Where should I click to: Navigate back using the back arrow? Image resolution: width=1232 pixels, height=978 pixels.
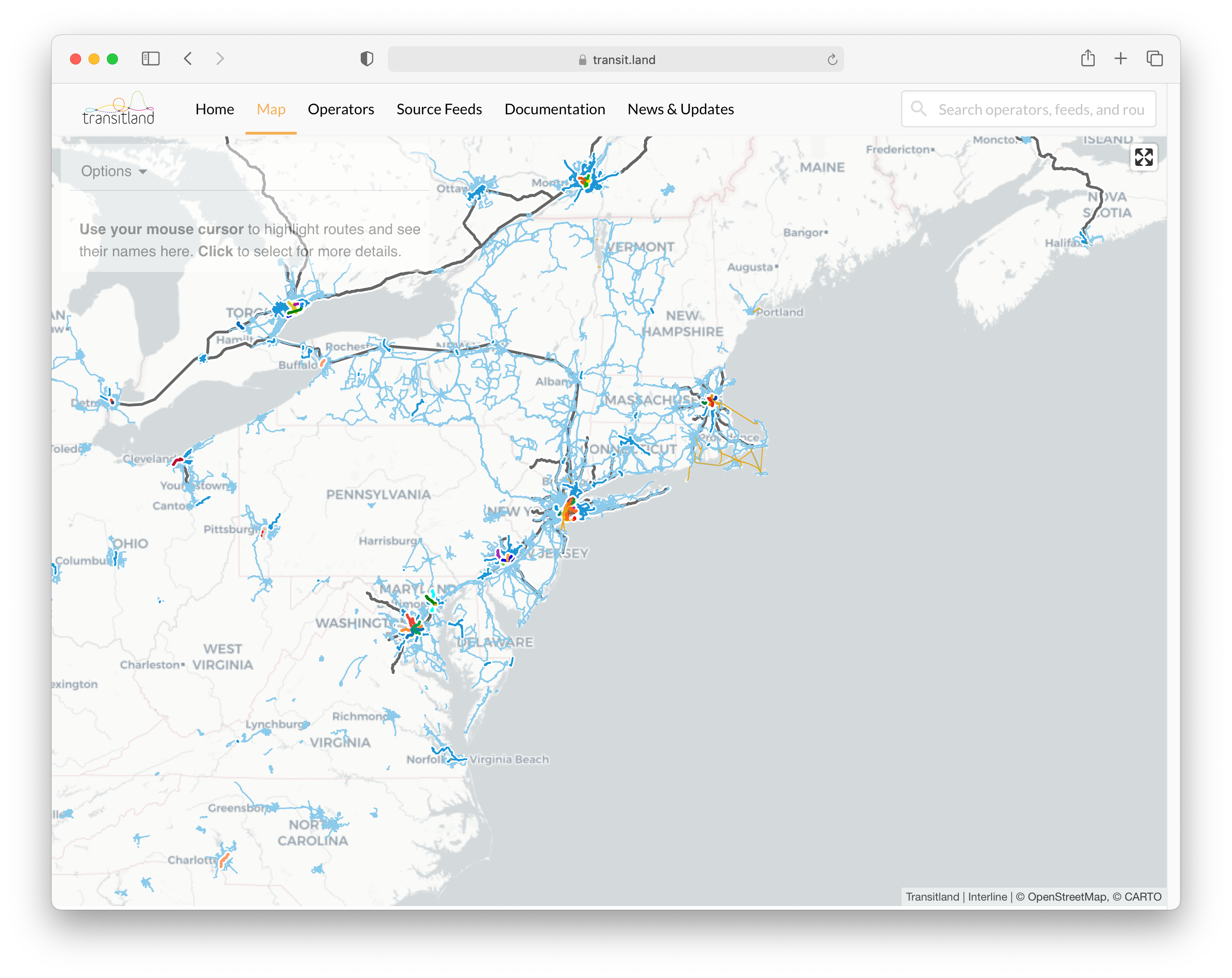[188, 59]
